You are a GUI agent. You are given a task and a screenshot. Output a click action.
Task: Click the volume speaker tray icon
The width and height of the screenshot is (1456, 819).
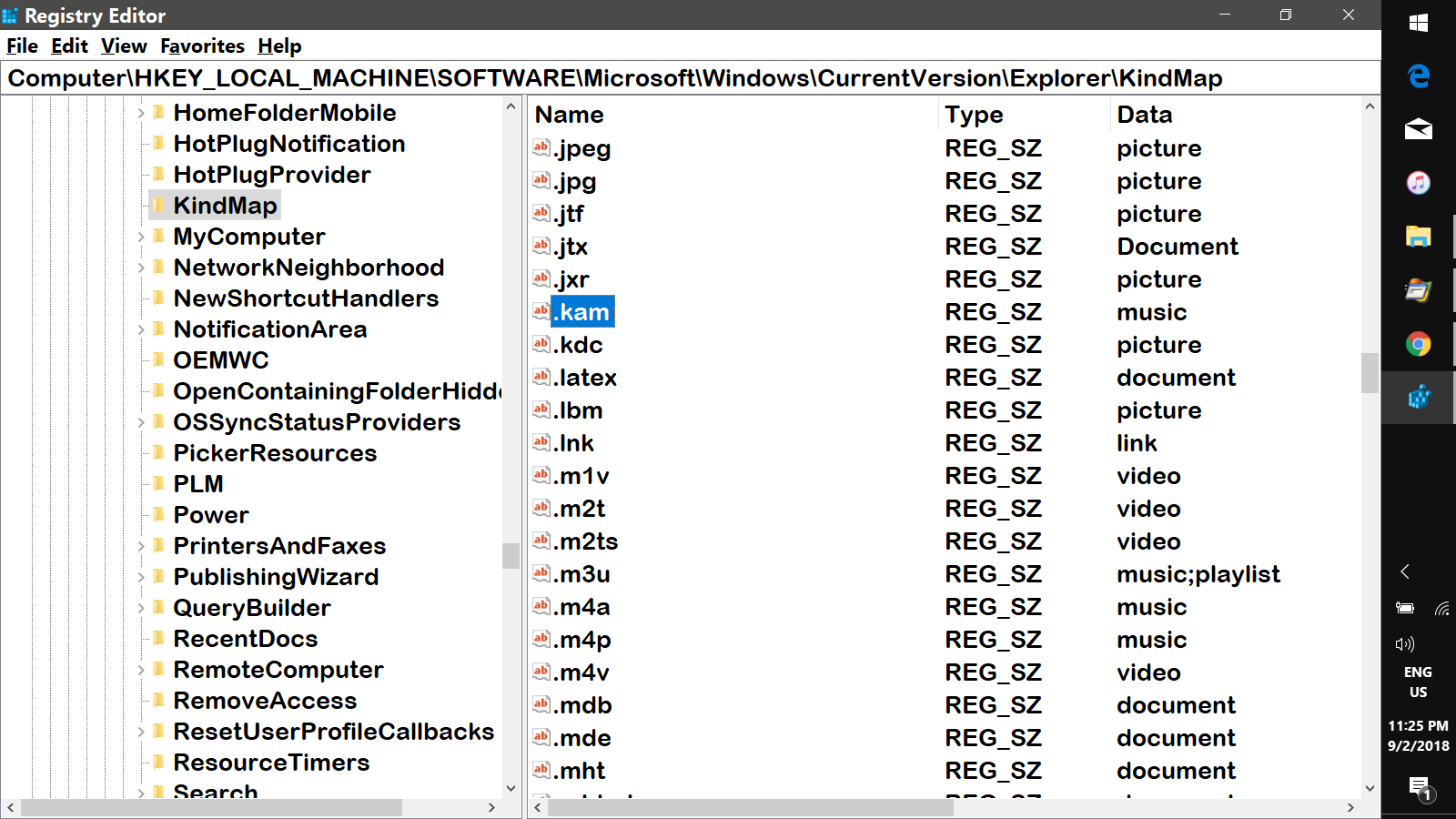pyautogui.click(x=1405, y=644)
